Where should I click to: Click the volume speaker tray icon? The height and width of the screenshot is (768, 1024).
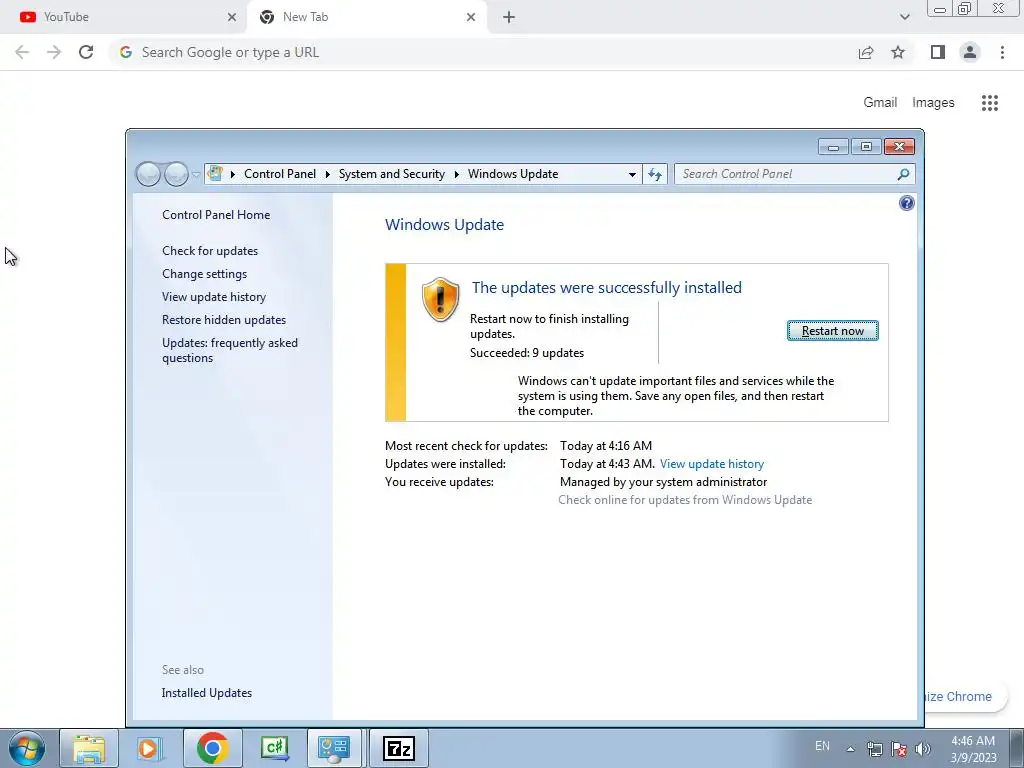[x=922, y=749]
